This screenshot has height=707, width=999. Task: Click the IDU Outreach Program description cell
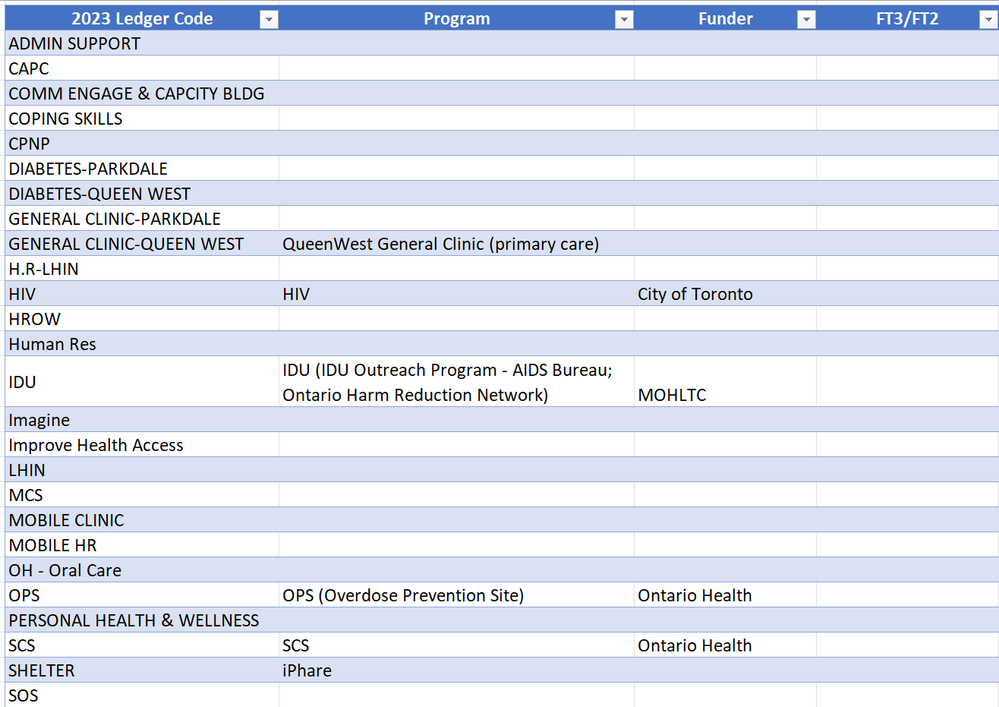pyautogui.click(x=457, y=382)
